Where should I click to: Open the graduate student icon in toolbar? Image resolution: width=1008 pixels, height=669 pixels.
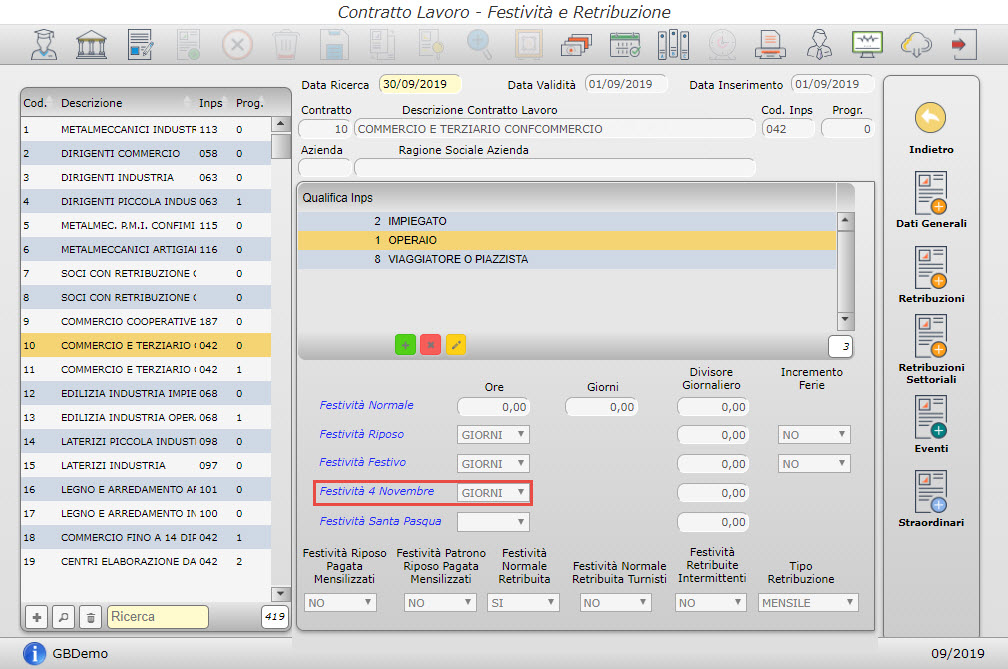[44, 45]
